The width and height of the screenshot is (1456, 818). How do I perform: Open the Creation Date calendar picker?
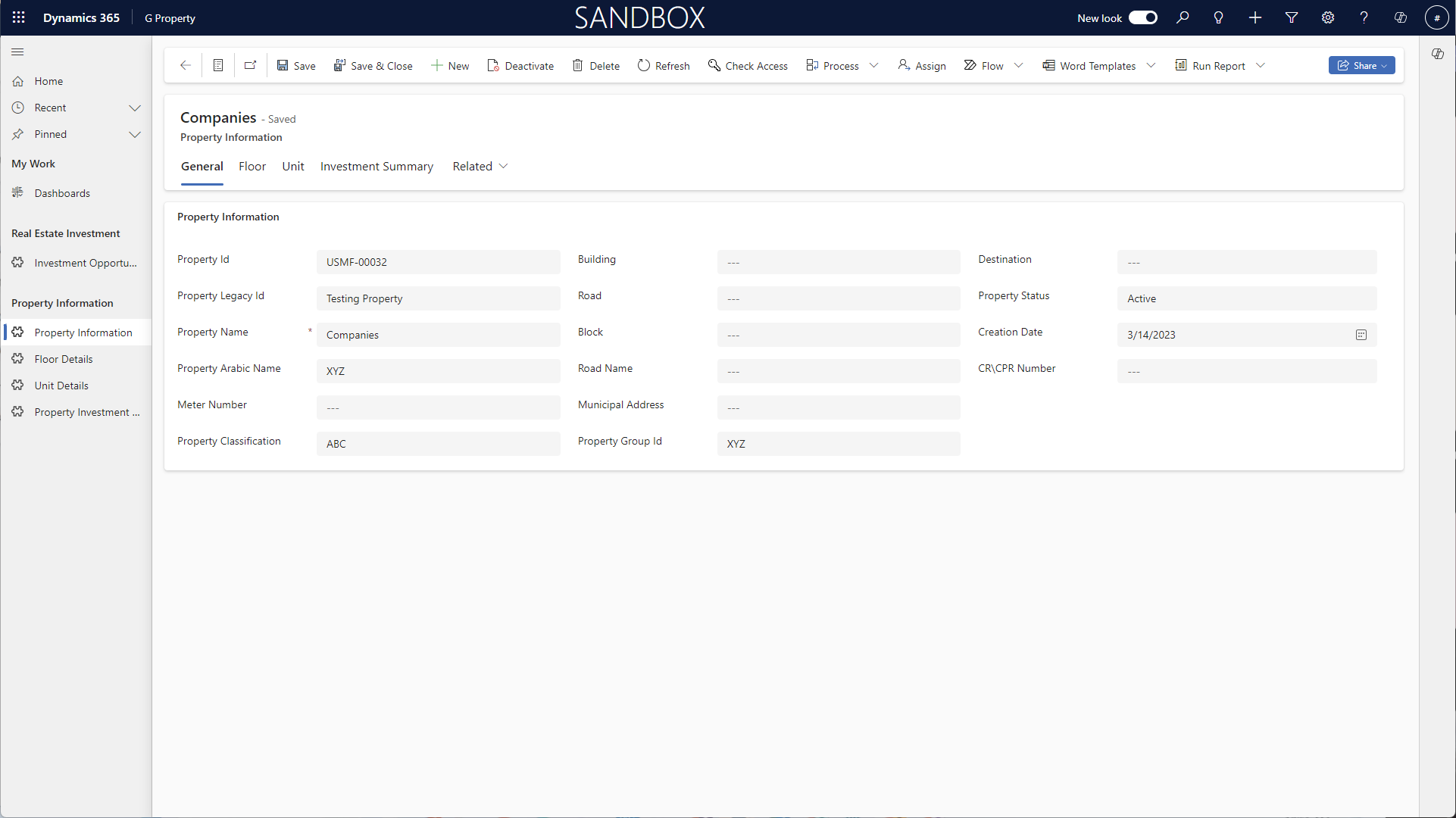pos(1361,335)
